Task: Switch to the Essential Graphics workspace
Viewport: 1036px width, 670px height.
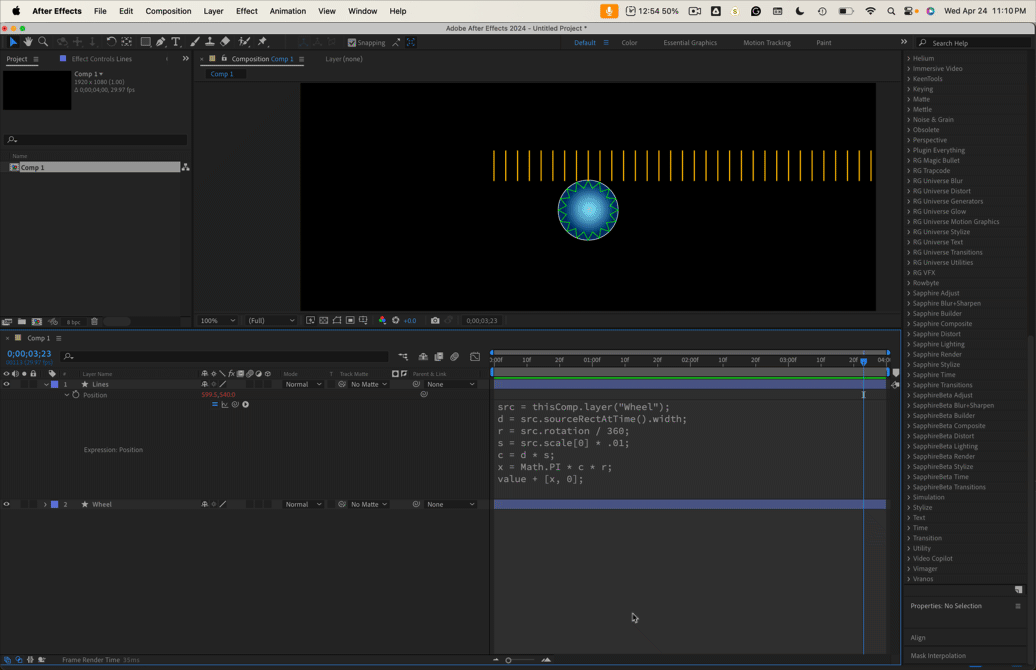Action: (x=690, y=42)
